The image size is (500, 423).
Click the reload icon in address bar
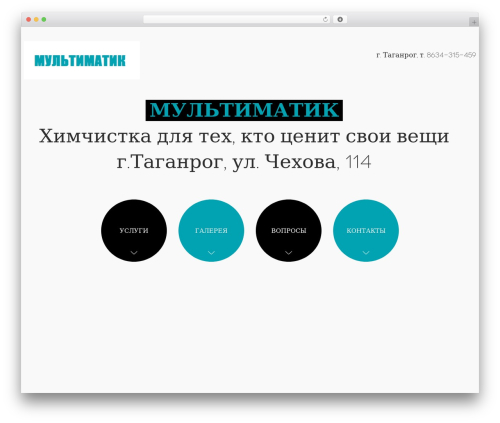(325, 20)
